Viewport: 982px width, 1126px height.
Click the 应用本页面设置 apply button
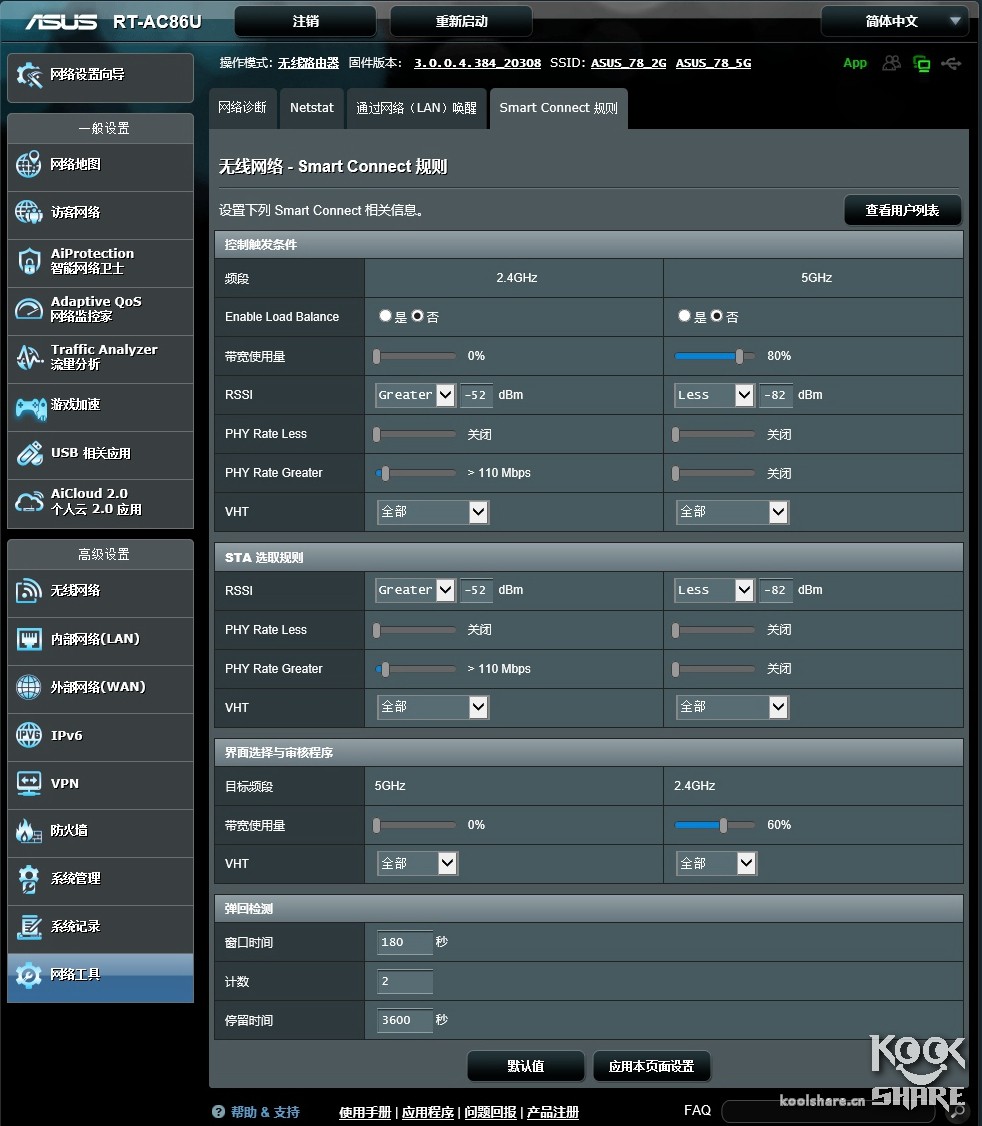point(651,1066)
